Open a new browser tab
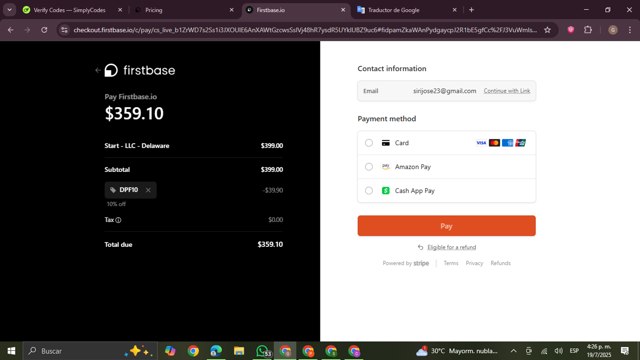640x360 pixels. pyautogui.click(x=471, y=10)
